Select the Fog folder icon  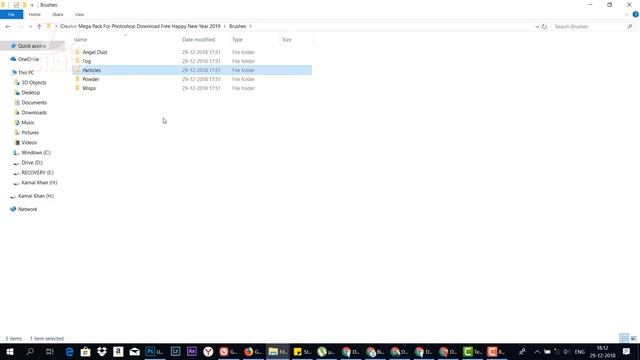[78, 61]
